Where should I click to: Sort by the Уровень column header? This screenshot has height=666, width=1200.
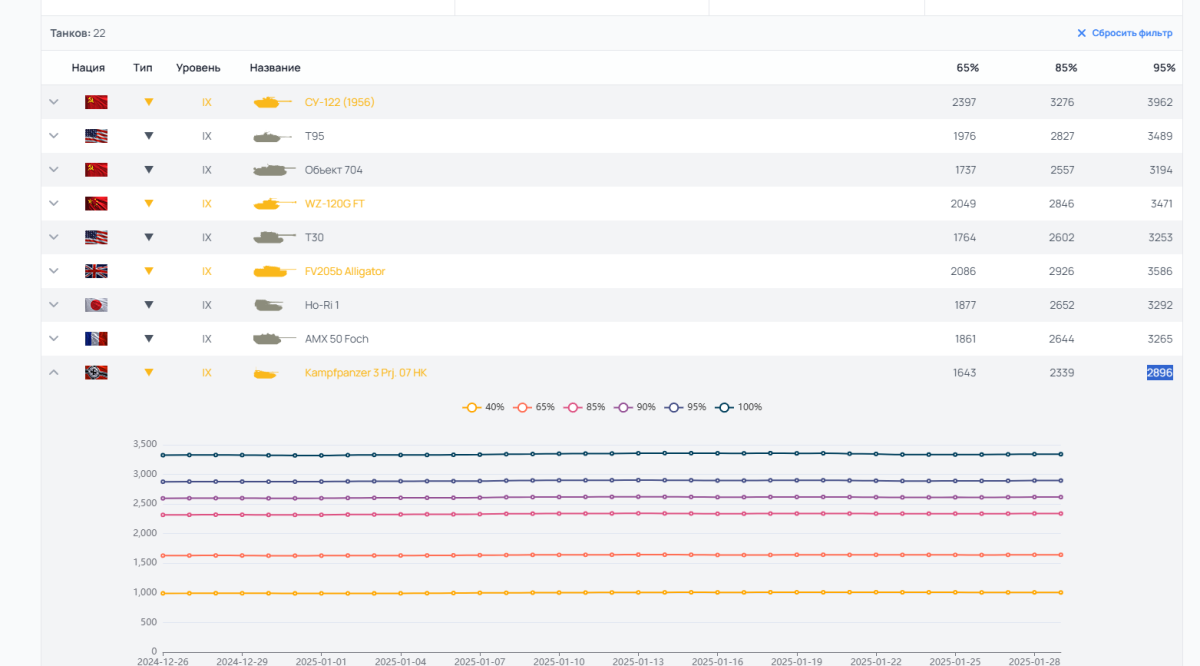(198, 68)
